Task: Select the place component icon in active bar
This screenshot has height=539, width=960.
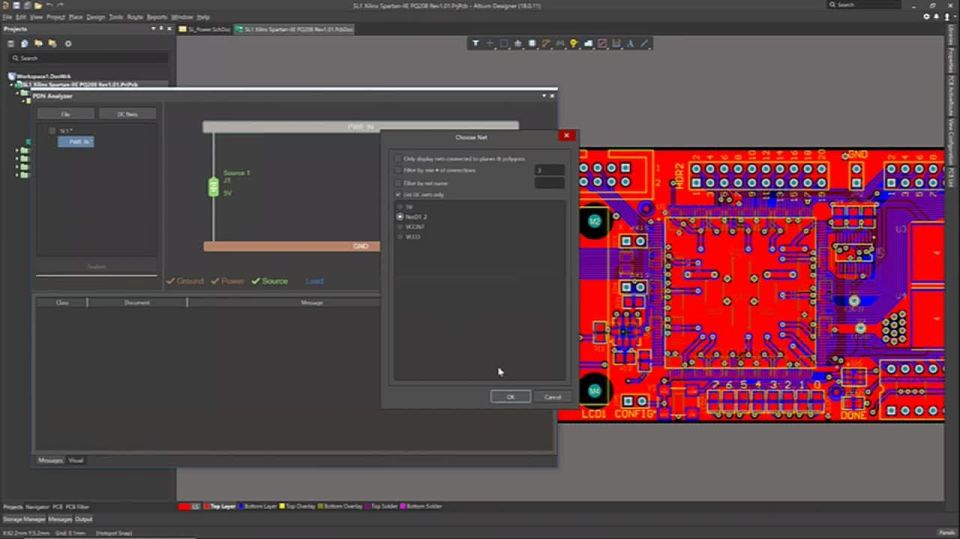Action: 532,43
